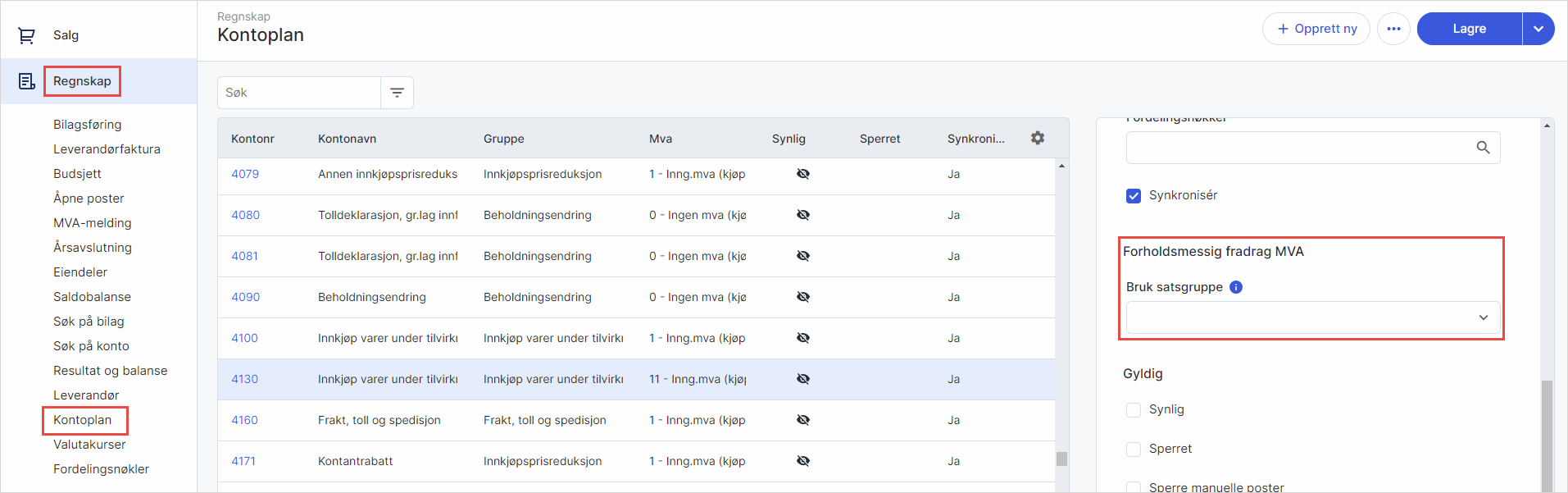Click the Salg shopping cart icon

26,35
